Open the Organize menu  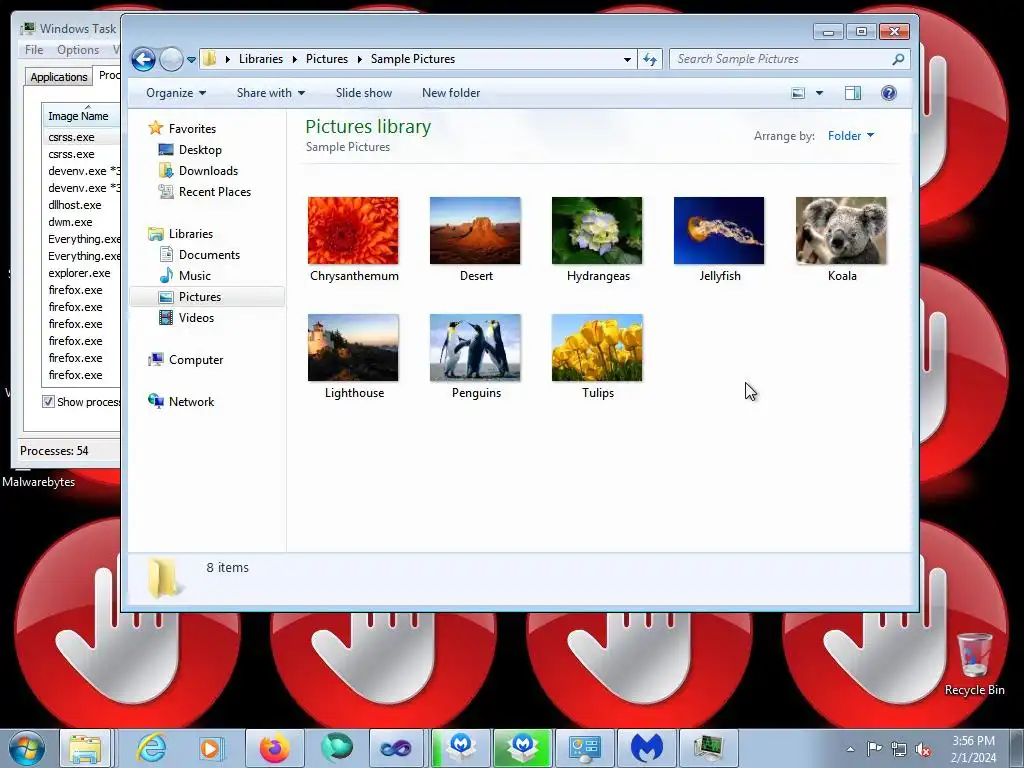point(176,93)
